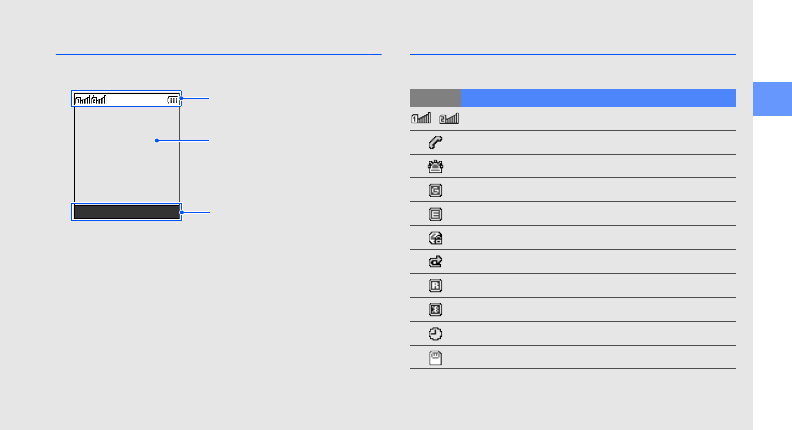Click the top status bar of phone display
Screen dimensions: 792x430
click(127, 100)
